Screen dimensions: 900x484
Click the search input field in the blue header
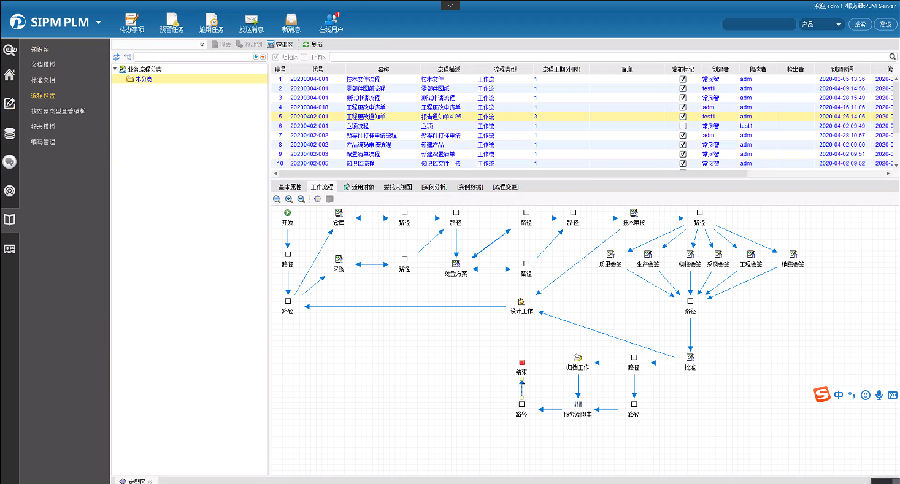757,24
